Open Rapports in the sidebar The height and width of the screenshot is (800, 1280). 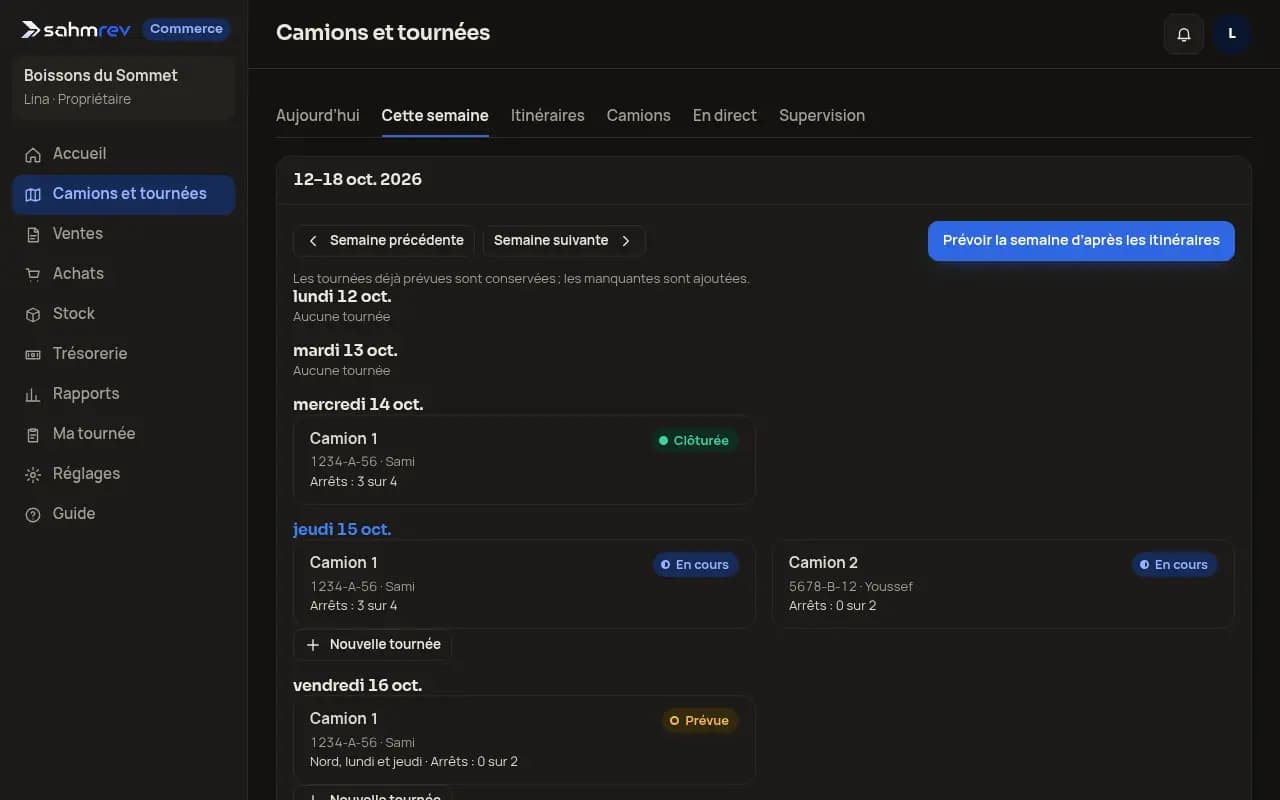point(123,394)
